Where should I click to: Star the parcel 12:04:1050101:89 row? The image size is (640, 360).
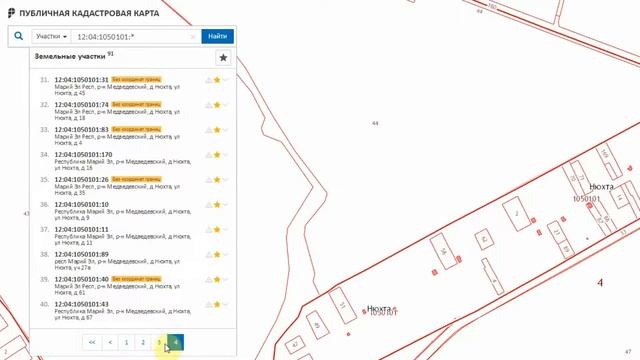coord(217,255)
